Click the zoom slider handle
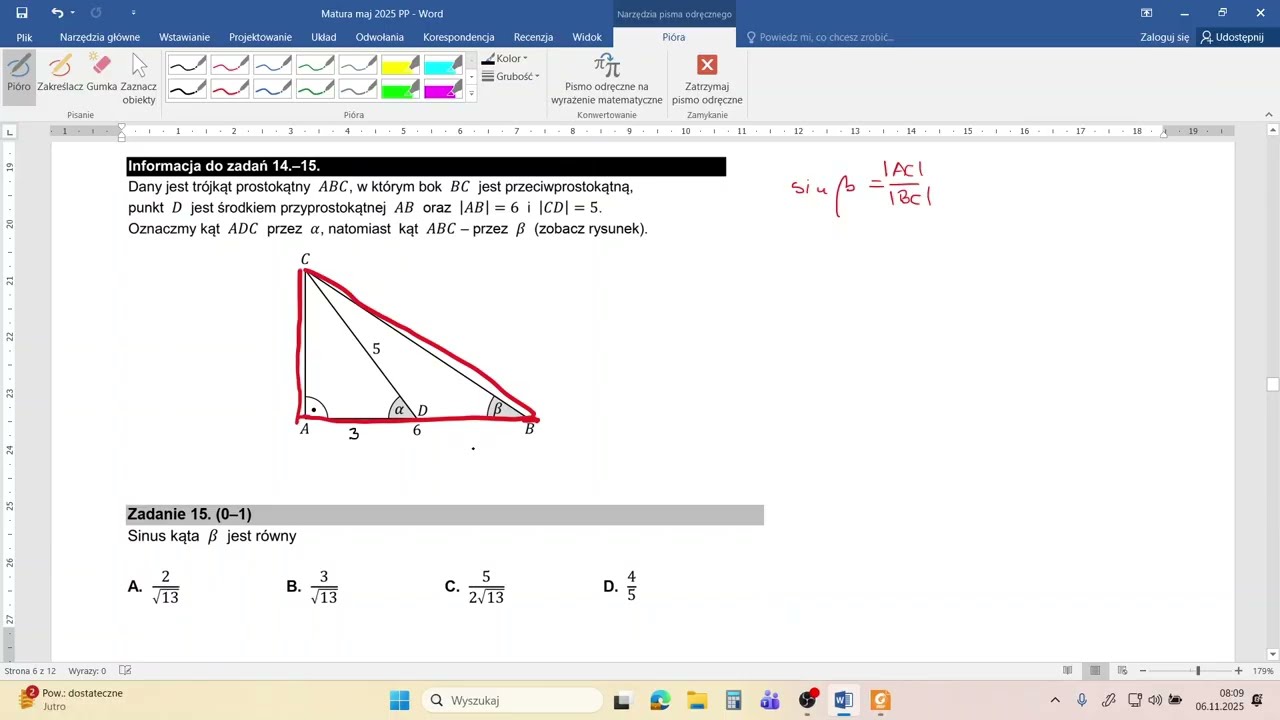 (x=1198, y=671)
